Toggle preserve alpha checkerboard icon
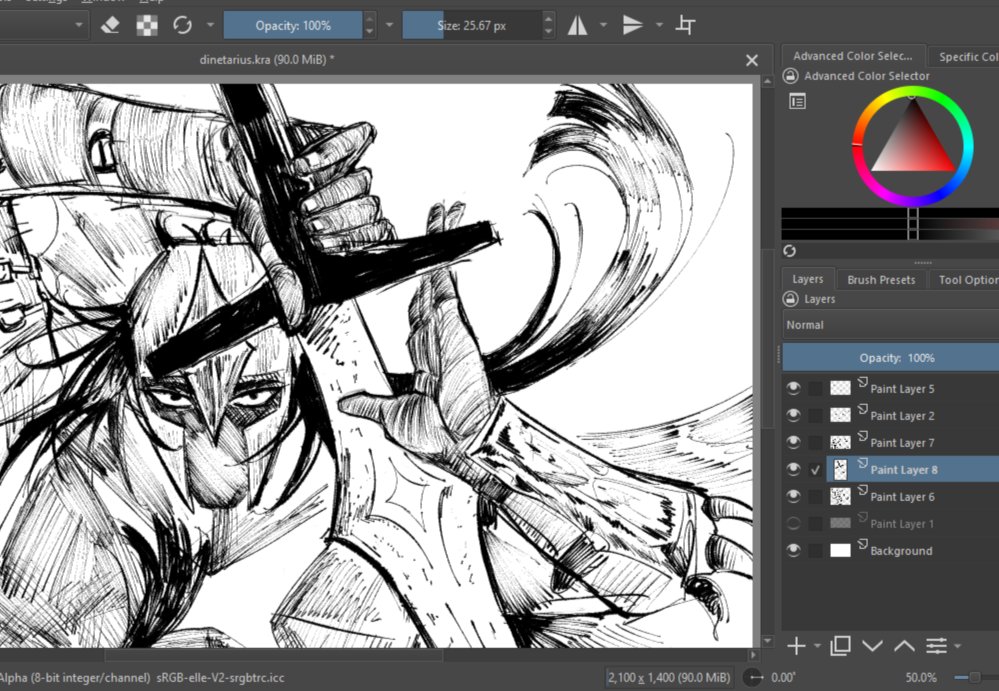 point(147,25)
